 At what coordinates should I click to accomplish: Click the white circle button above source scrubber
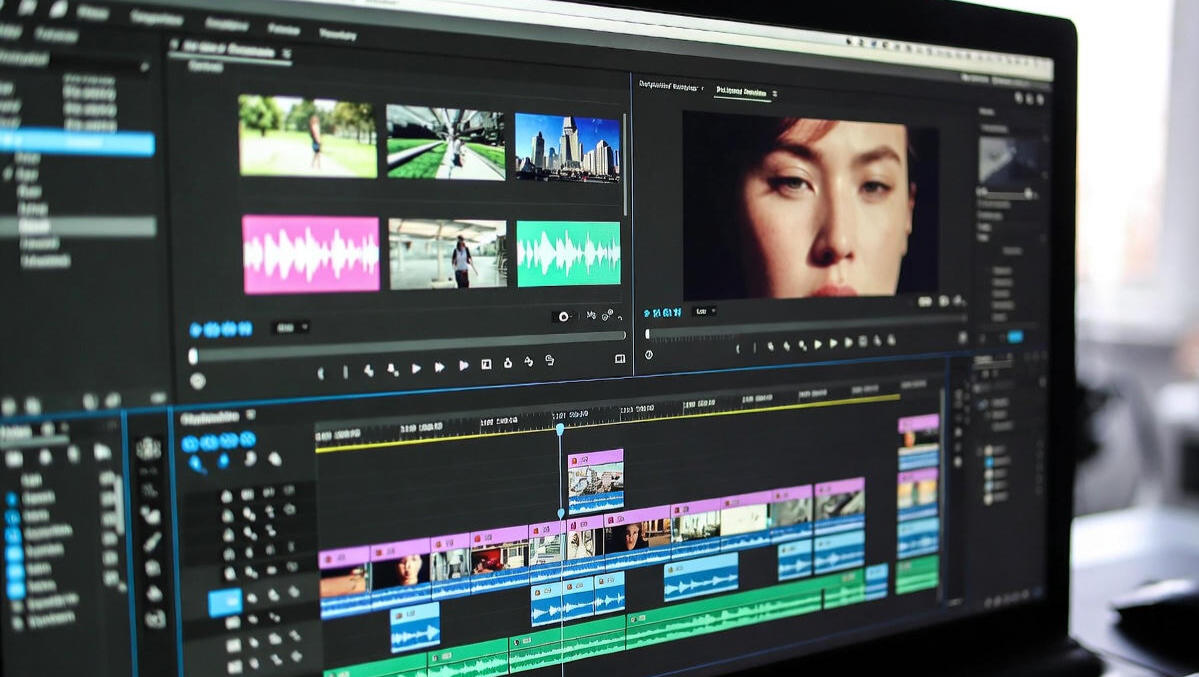[x=563, y=316]
